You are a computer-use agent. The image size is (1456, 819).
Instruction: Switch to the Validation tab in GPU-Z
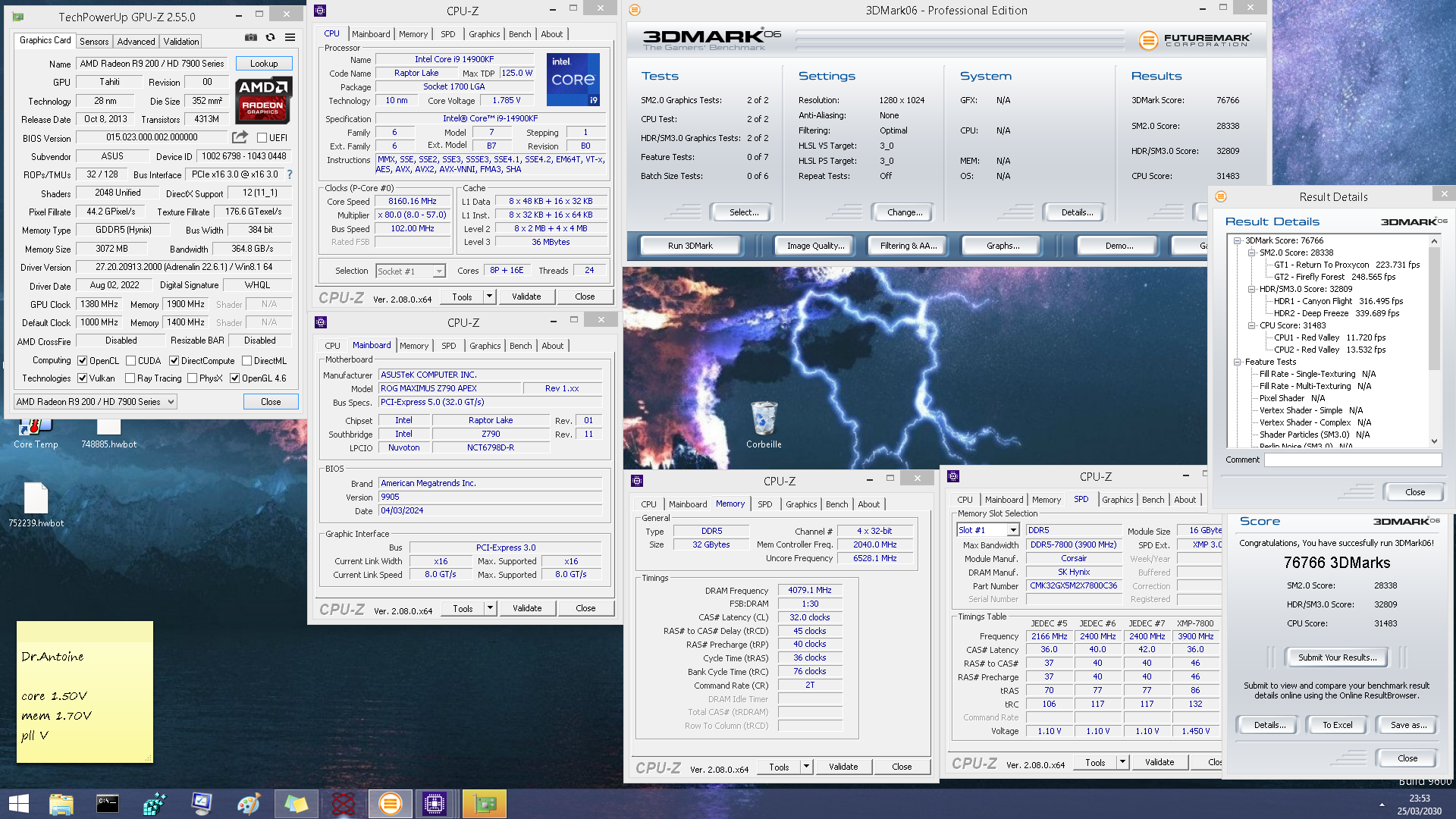181,41
